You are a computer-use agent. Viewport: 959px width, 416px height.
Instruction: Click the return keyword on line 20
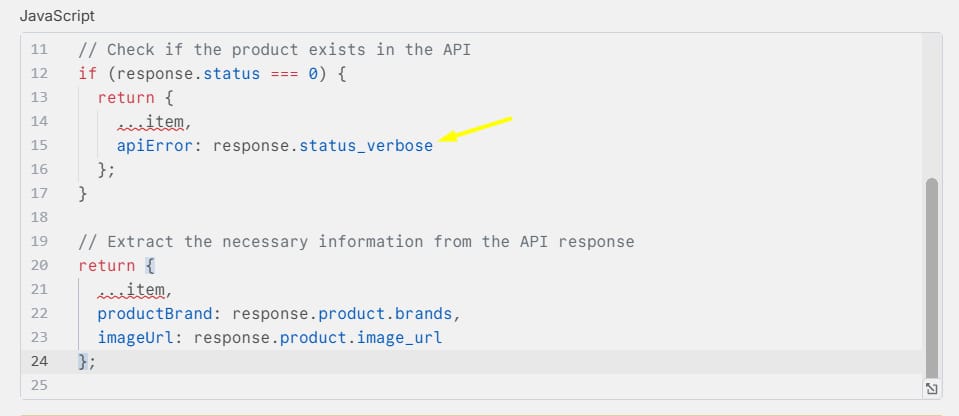[x=107, y=266]
